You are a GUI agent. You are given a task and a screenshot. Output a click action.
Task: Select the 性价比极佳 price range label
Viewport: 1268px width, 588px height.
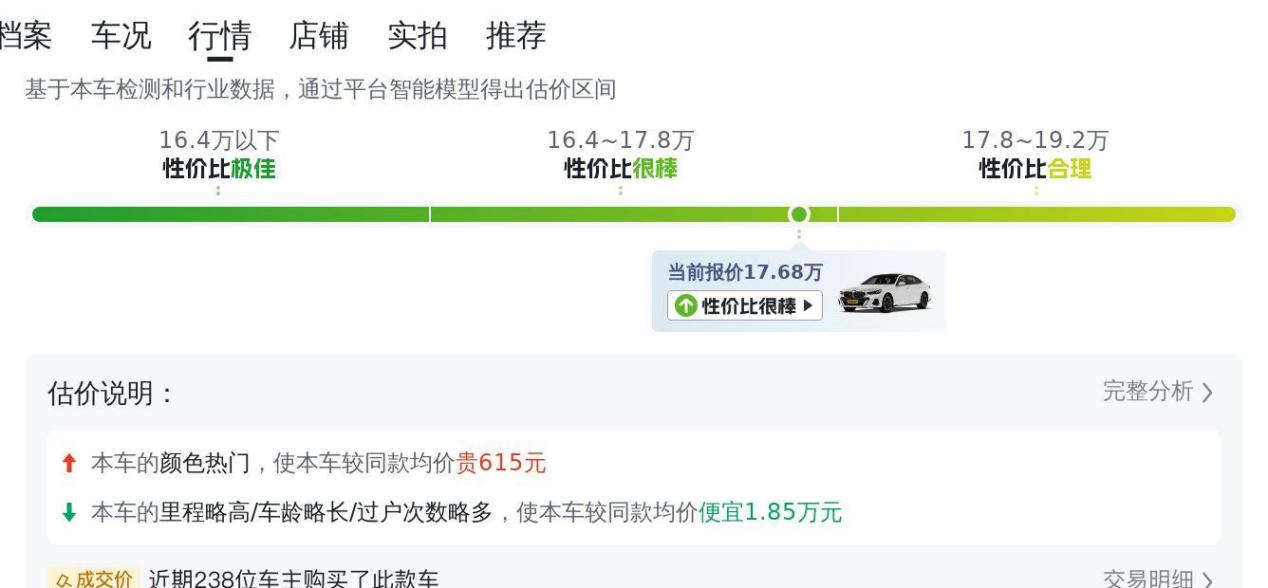tap(219, 169)
